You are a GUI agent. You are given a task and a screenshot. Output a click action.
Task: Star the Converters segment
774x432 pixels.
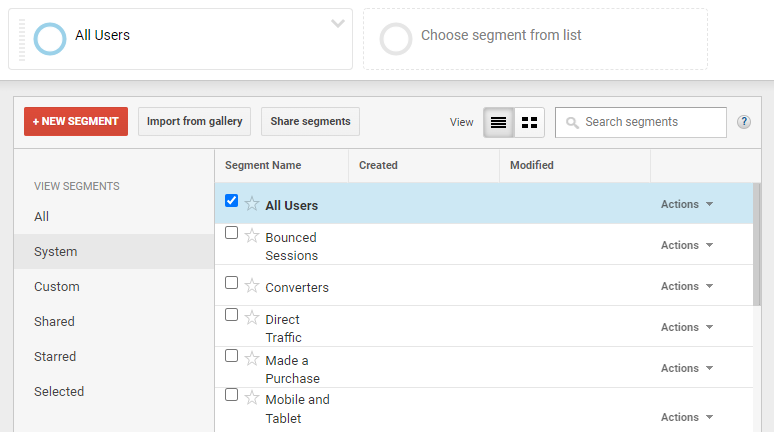pyautogui.click(x=252, y=287)
